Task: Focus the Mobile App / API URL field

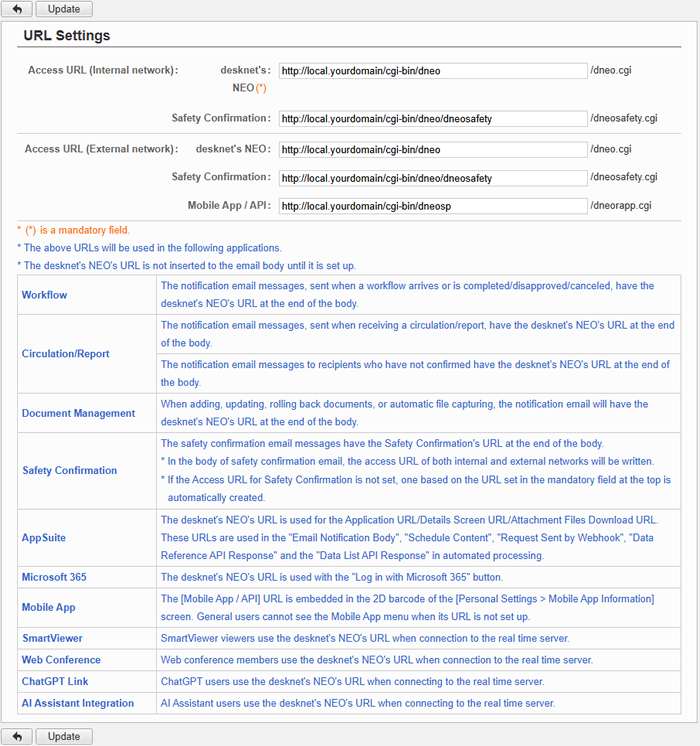Action: 432,206
